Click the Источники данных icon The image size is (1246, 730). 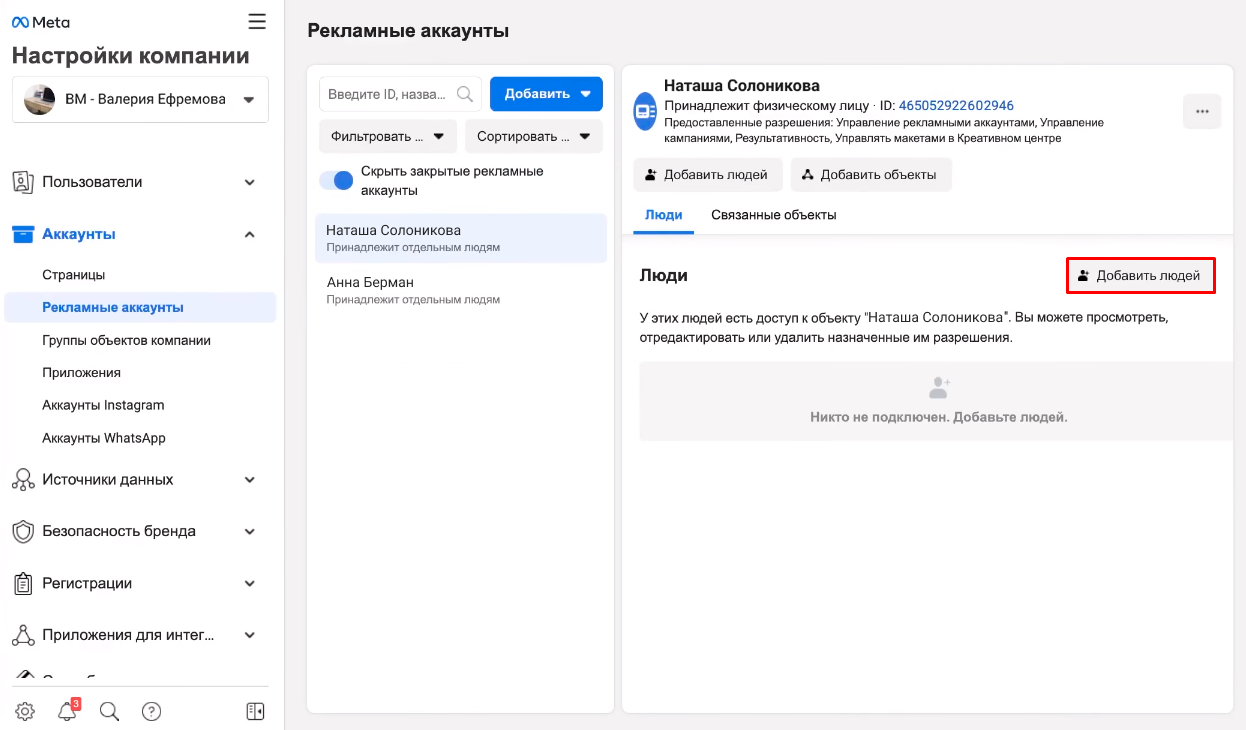tap(23, 480)
